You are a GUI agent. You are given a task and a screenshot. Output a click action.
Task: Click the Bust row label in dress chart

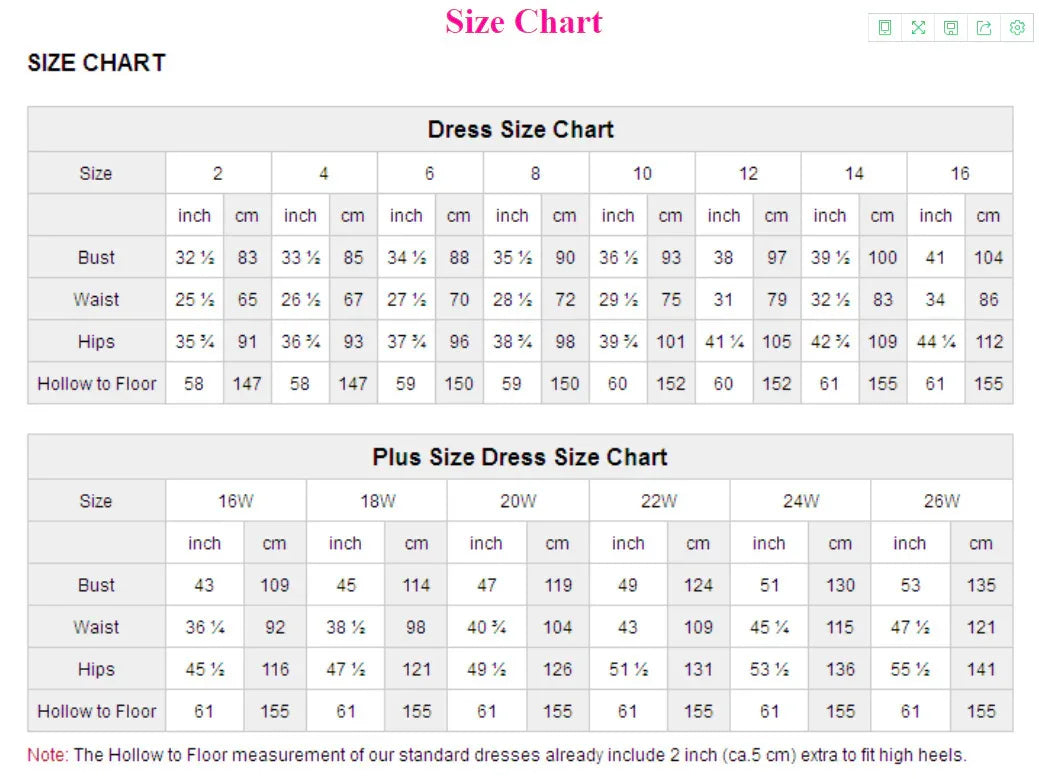(96, 257)
